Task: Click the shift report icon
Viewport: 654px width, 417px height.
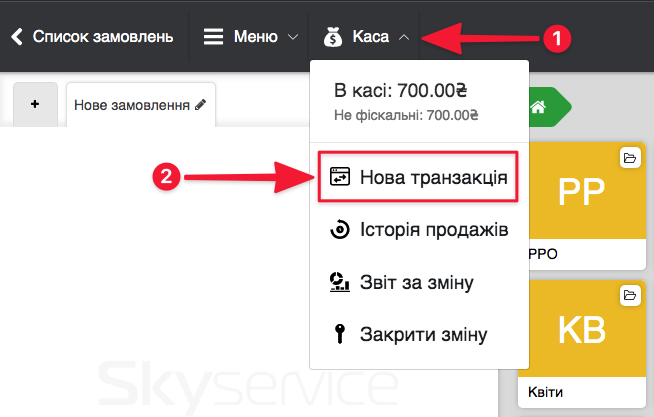Action: tap(340, 282)
